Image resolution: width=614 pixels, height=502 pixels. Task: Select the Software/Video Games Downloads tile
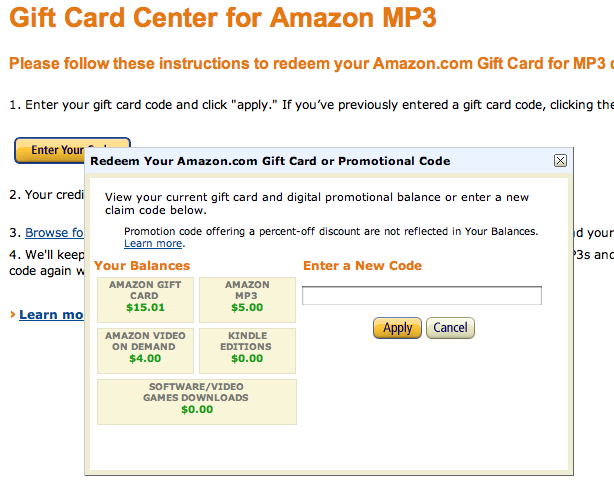coord(197,402)
